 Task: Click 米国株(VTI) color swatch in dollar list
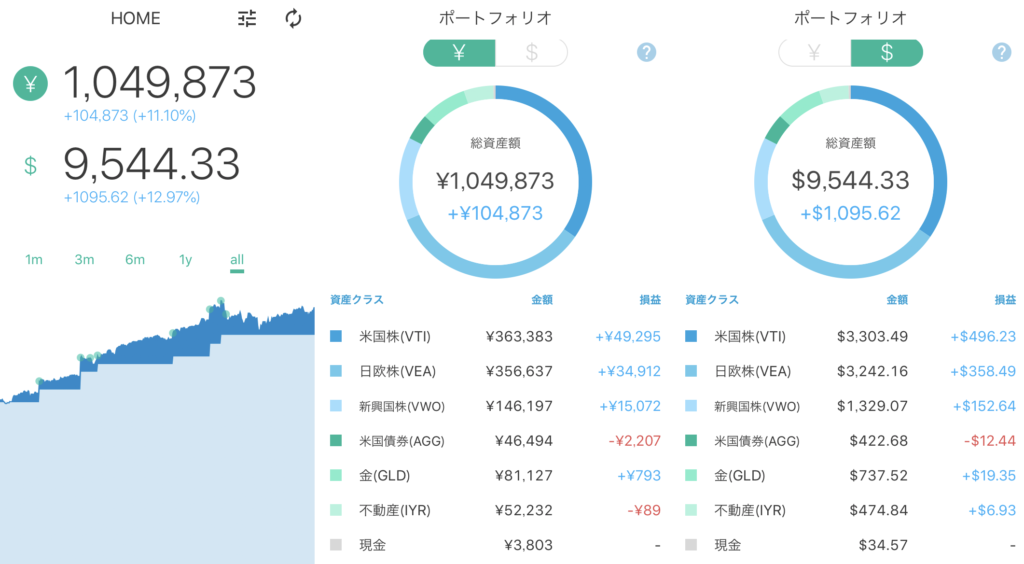(x=691, y=336)
